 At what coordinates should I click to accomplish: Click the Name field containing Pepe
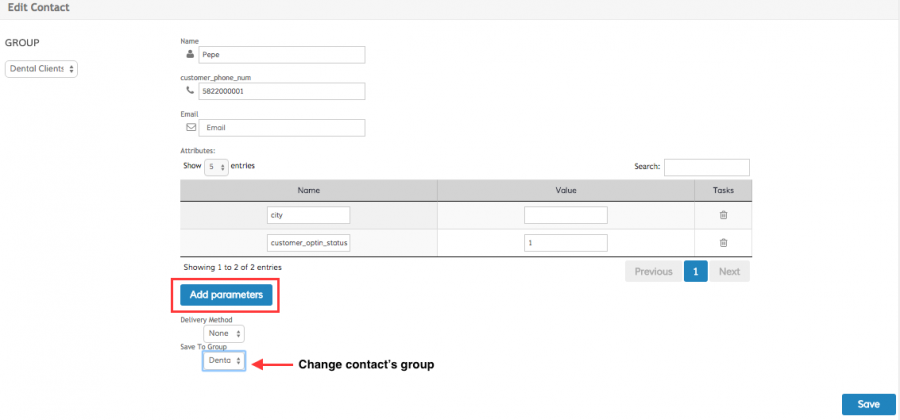280,55
